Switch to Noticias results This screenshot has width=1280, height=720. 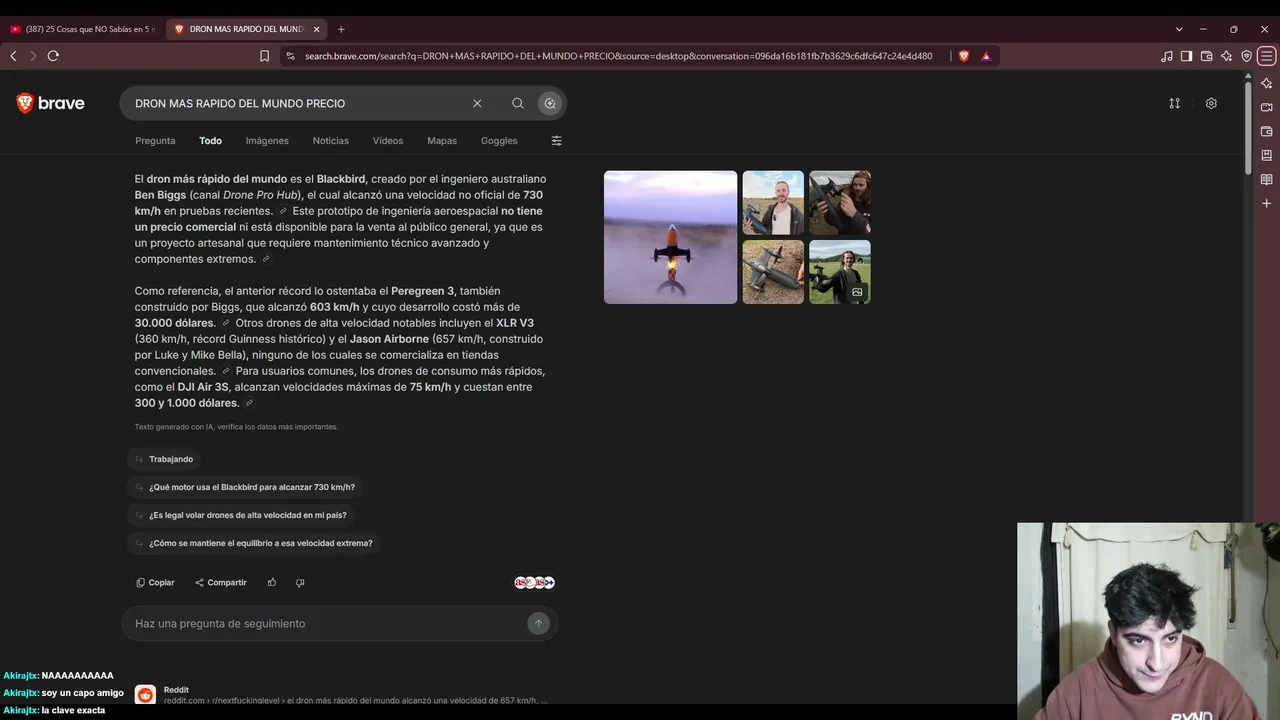click(x=330, y=141)
